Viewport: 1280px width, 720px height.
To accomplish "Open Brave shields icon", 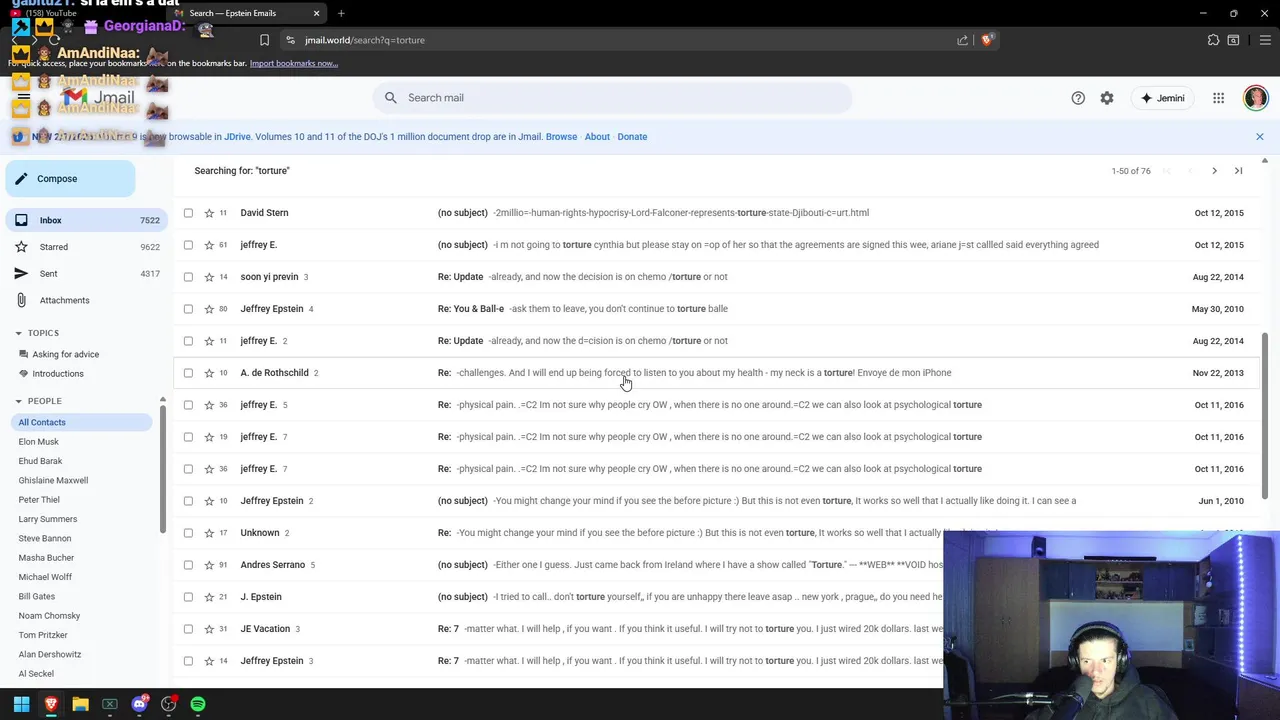I will click(x=986, y=40).
